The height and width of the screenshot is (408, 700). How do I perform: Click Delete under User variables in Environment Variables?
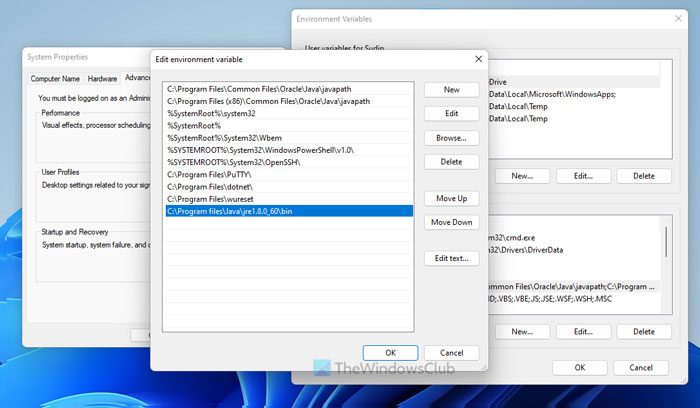coord(644,176)
